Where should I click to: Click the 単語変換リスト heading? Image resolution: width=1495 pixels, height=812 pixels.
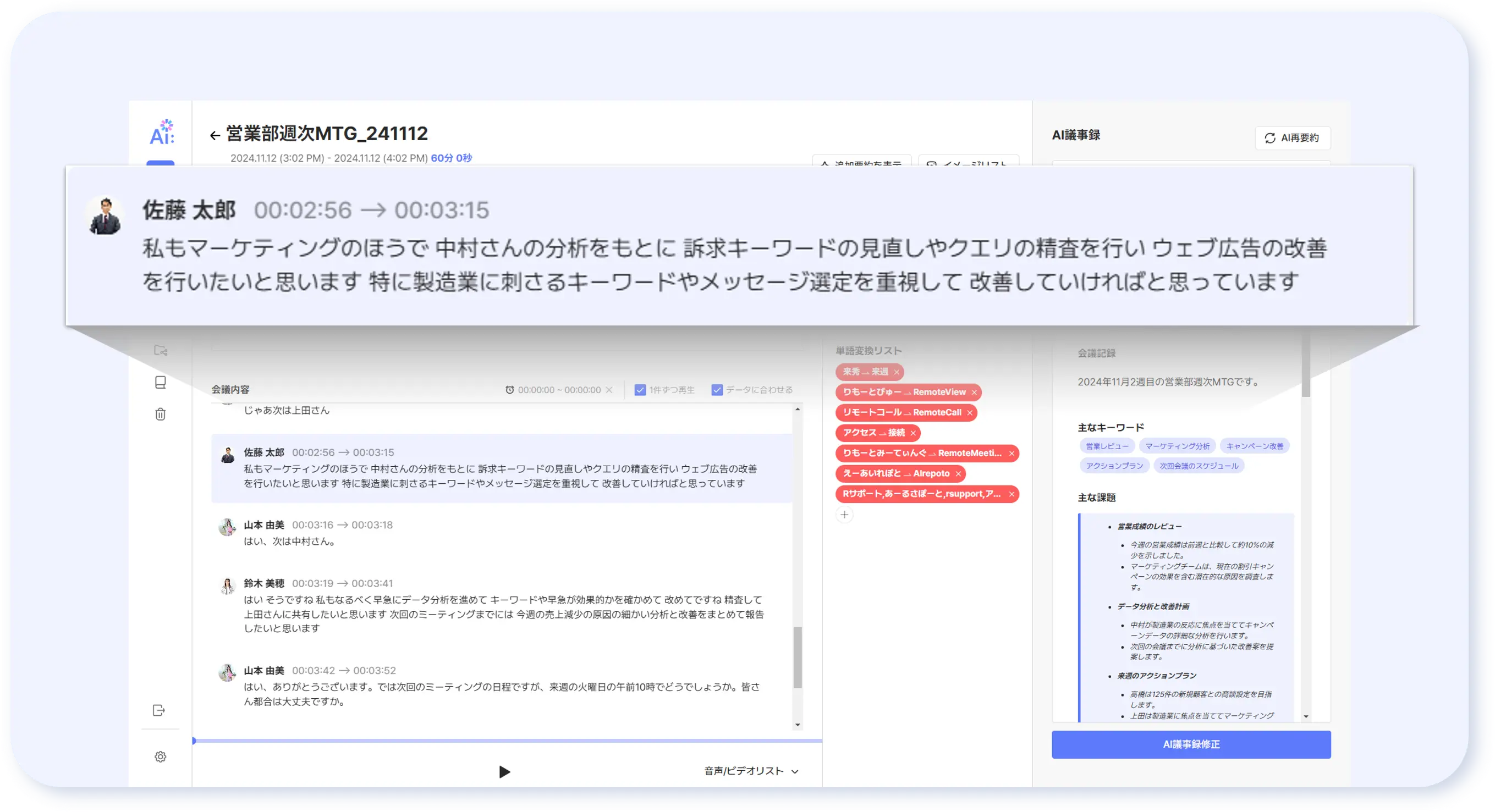(x=868, y=350)
